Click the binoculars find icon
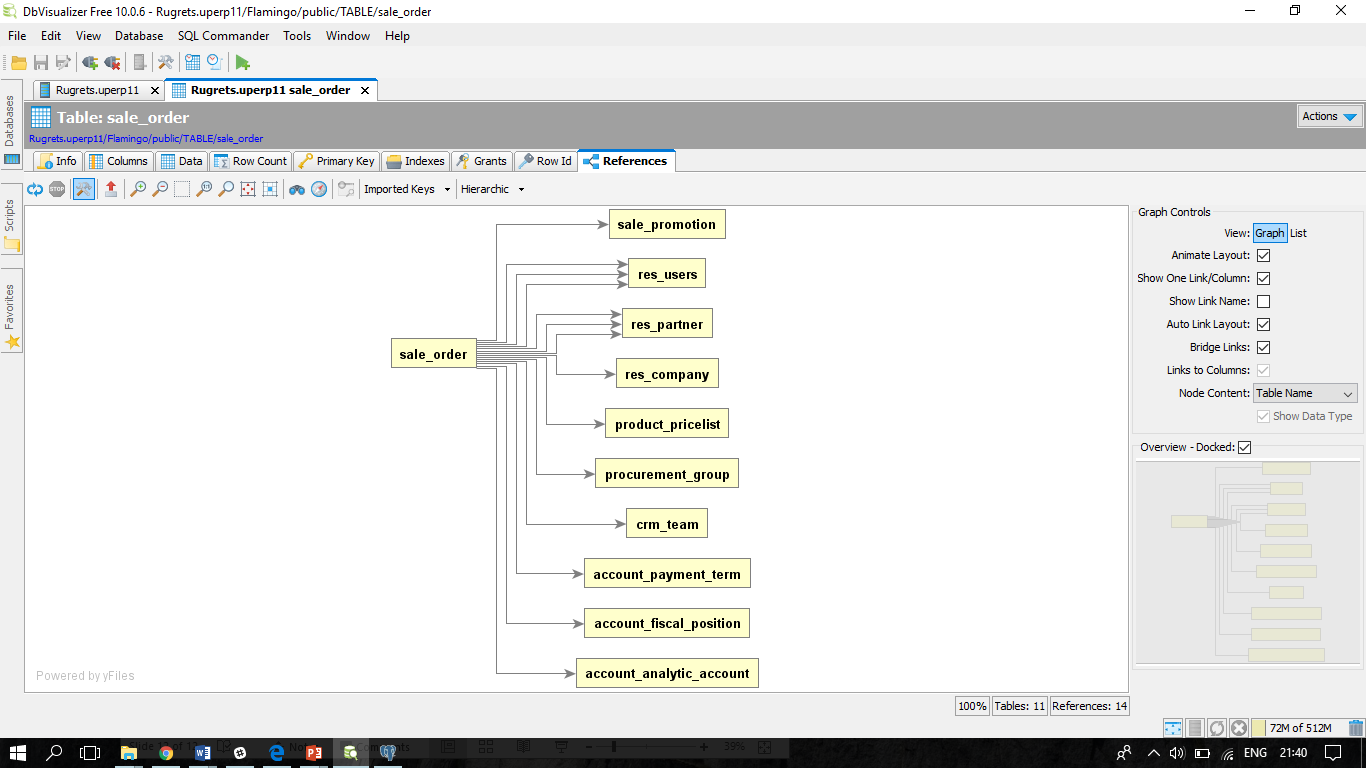This screenshot has width=1366, height=768. pos(297,189)
